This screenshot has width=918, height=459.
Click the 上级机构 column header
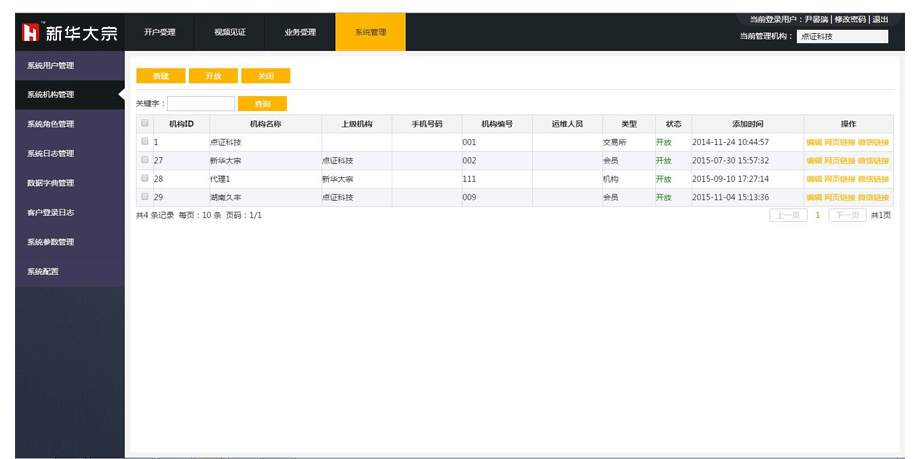(357, 124)
